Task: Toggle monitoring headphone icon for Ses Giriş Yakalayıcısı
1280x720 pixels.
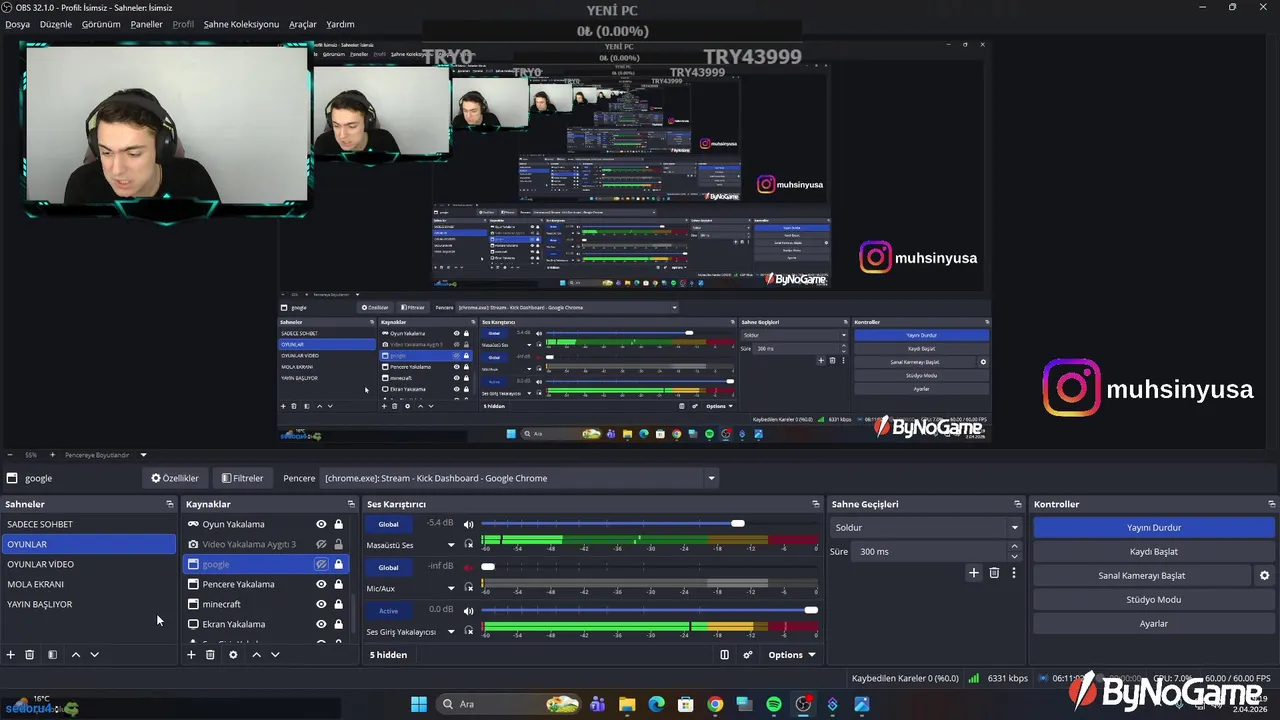Action: (468, 631)
